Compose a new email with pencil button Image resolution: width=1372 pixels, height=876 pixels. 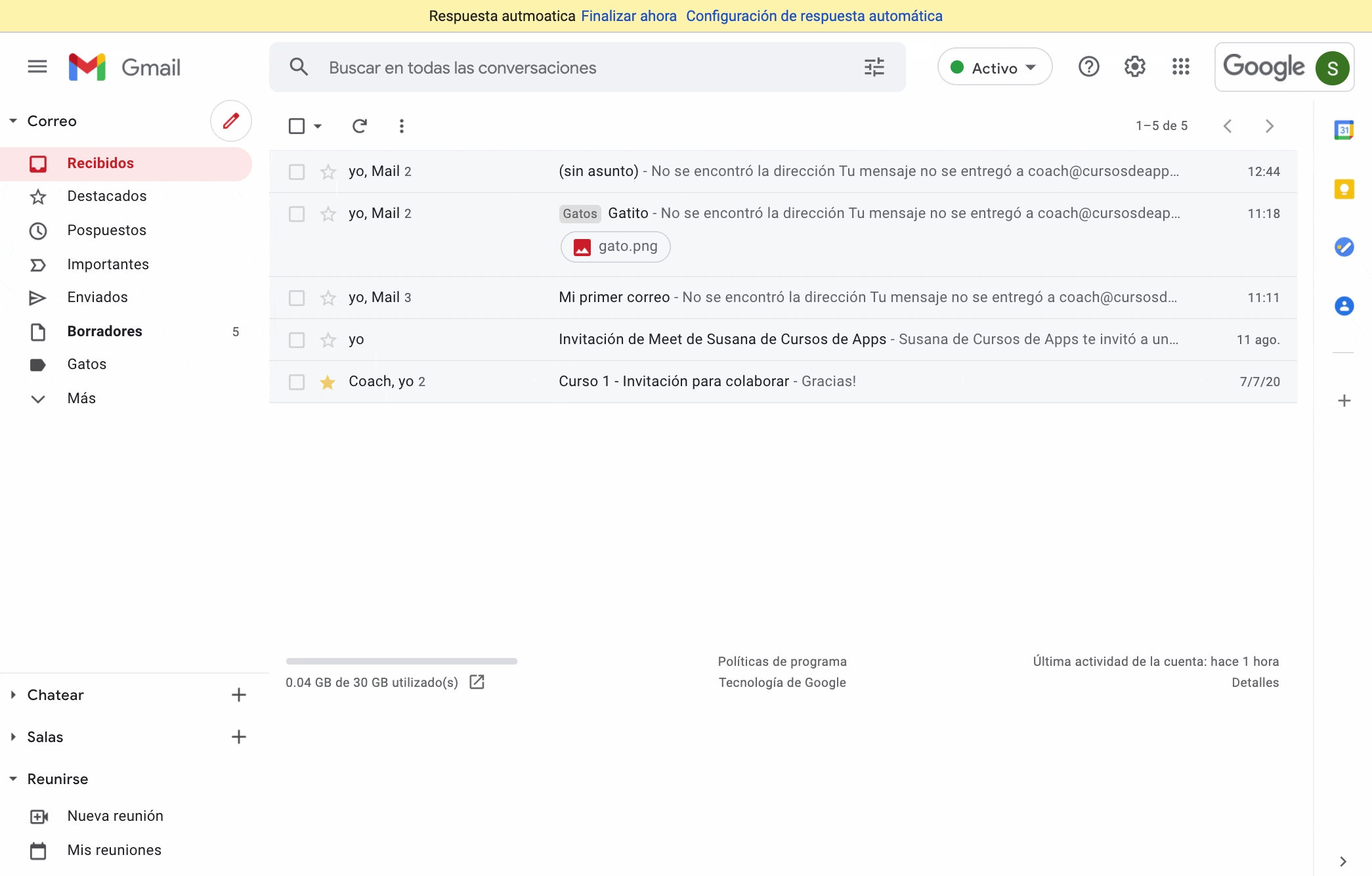click(231, 121)
